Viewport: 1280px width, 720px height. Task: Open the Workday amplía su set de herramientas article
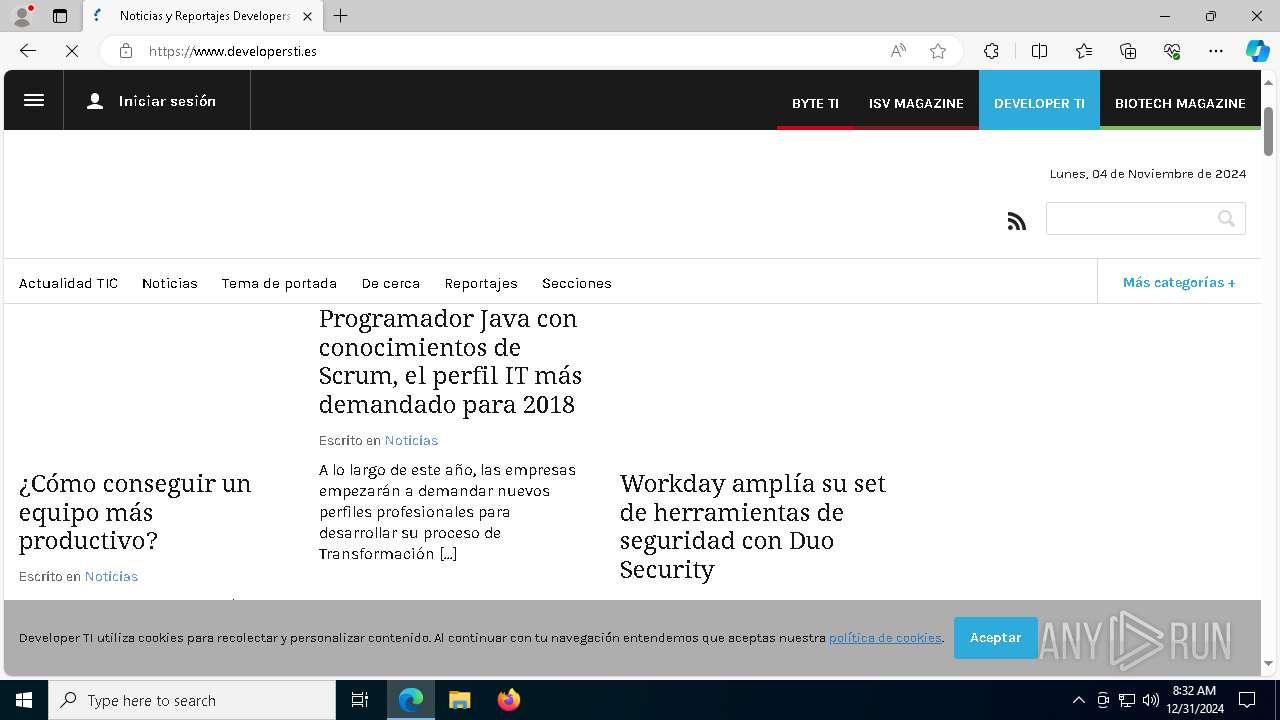pyautogui.click(x=753, y=526)
